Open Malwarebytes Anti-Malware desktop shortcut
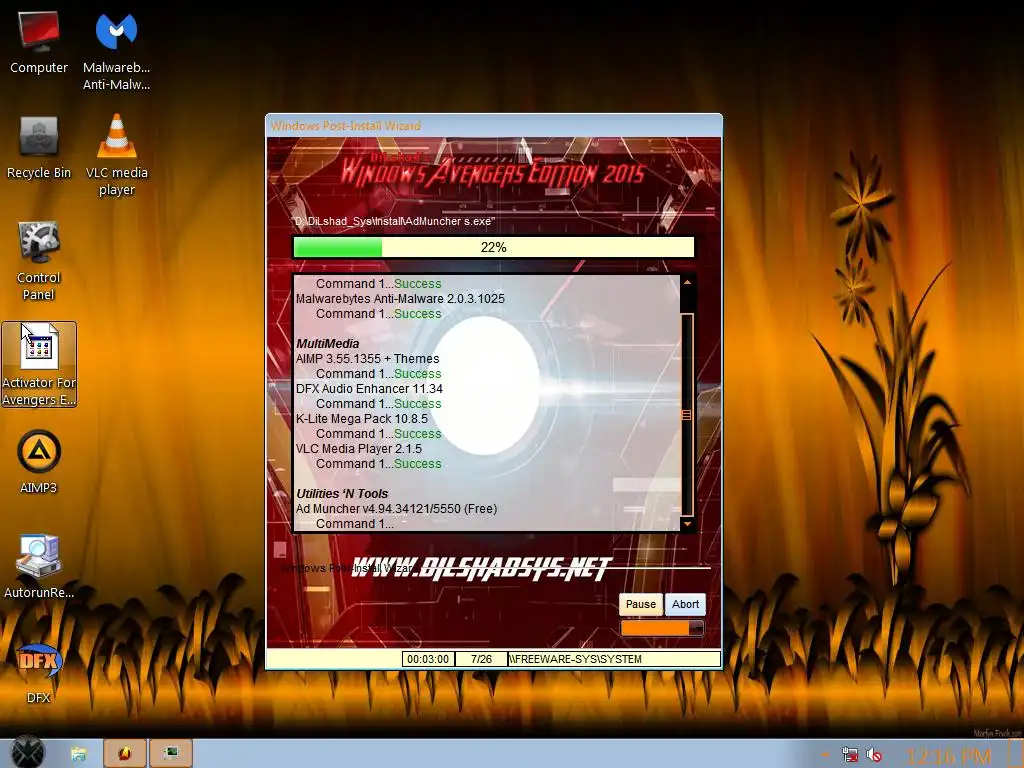 [x=116, y=49]
